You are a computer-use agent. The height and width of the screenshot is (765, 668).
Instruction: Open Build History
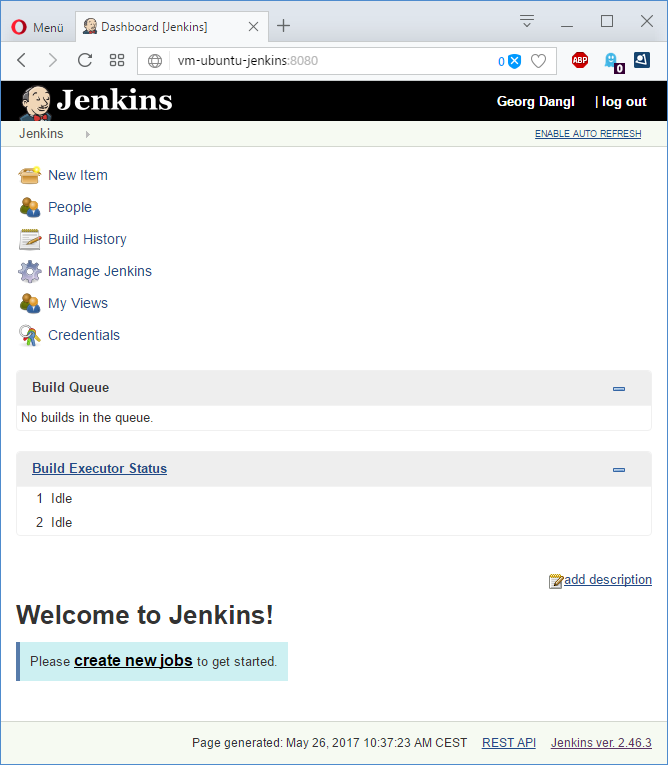pos(87,239)
